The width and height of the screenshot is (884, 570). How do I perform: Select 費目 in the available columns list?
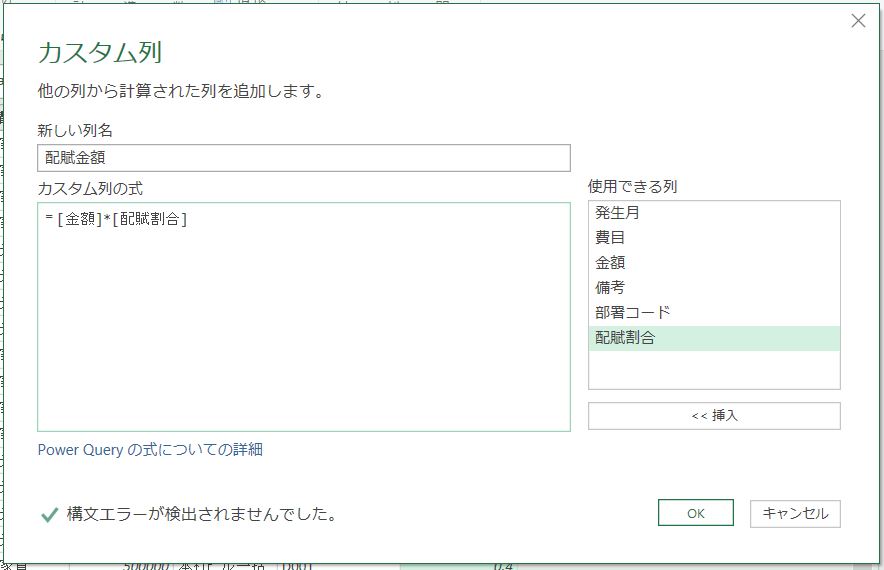coord(610,238)
